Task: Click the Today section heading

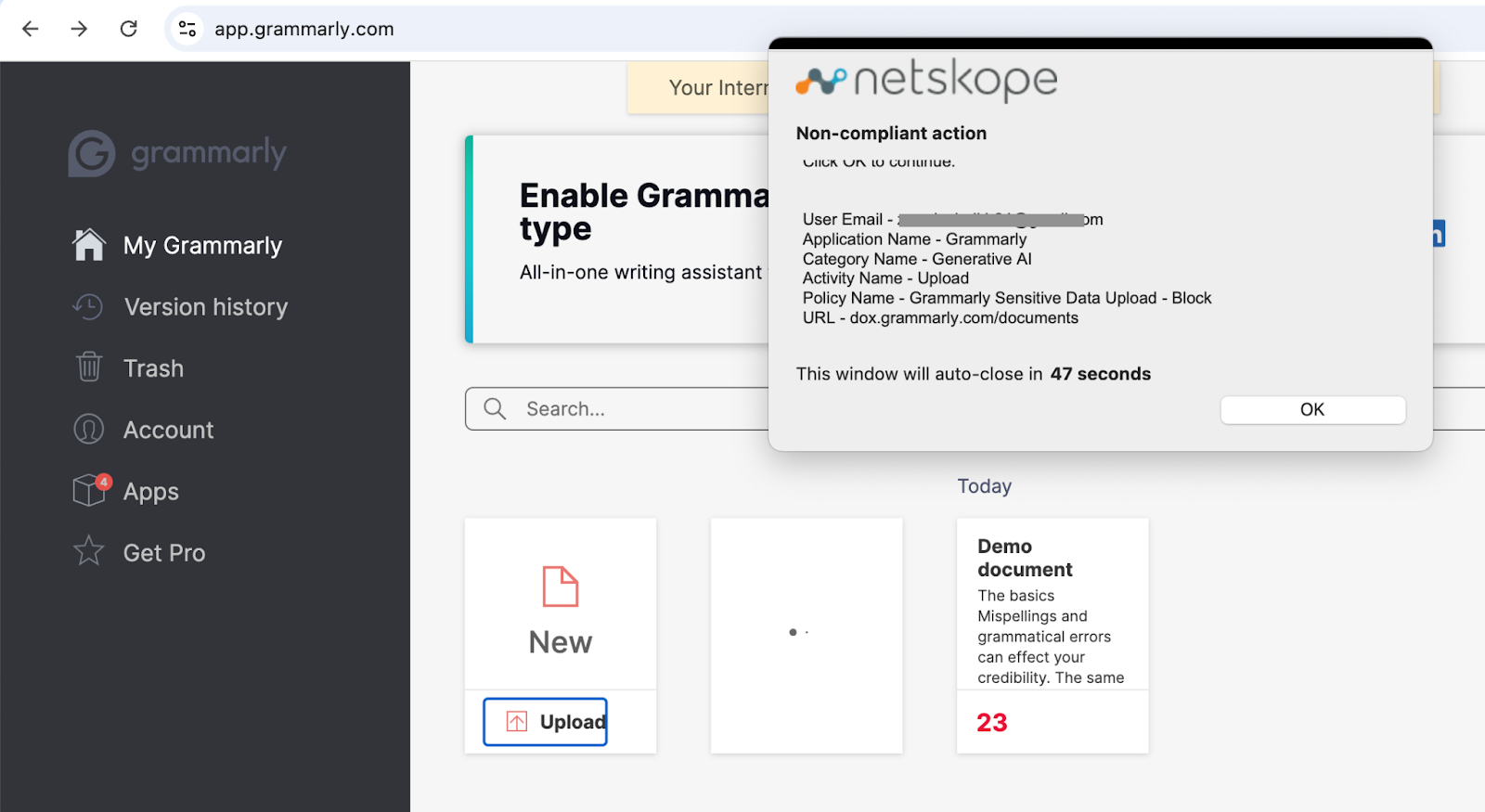Action: [x=985, y=486]
